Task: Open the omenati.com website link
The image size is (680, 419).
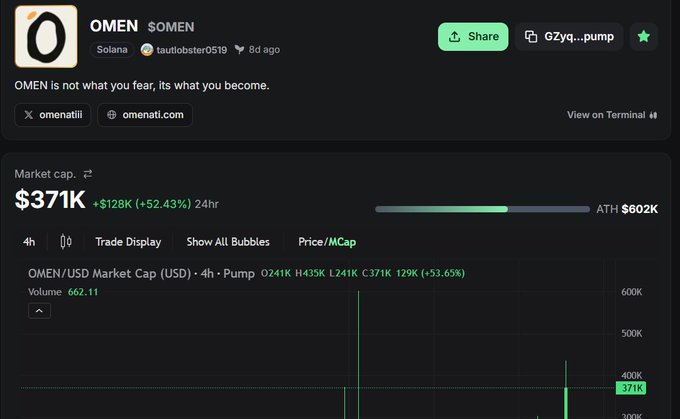Action: click(145, 115)
